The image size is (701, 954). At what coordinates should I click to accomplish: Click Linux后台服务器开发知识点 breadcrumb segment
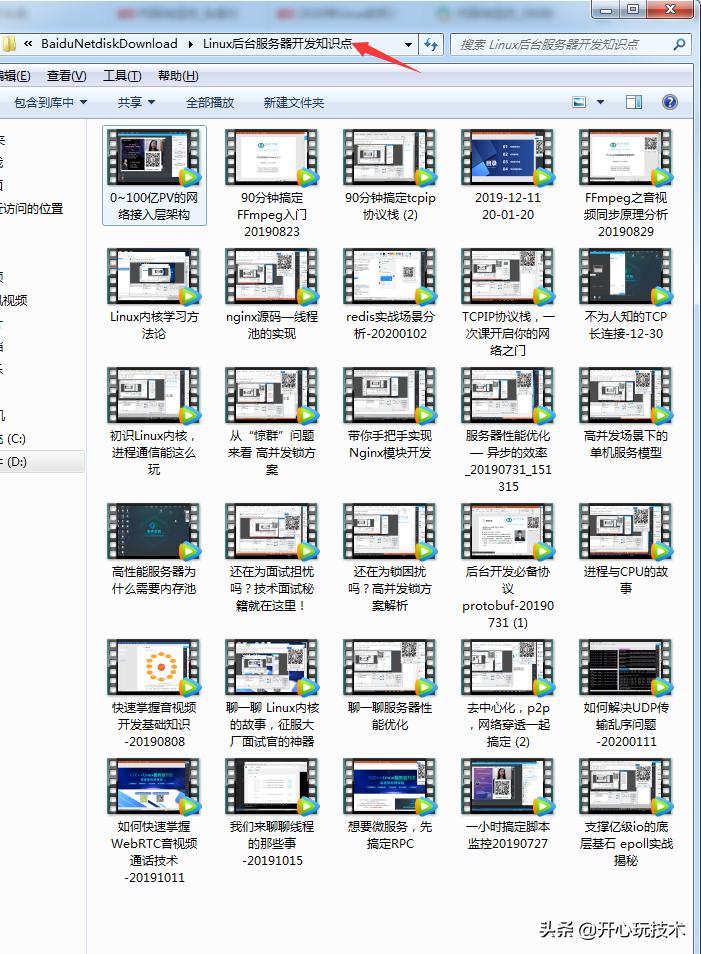277,44
